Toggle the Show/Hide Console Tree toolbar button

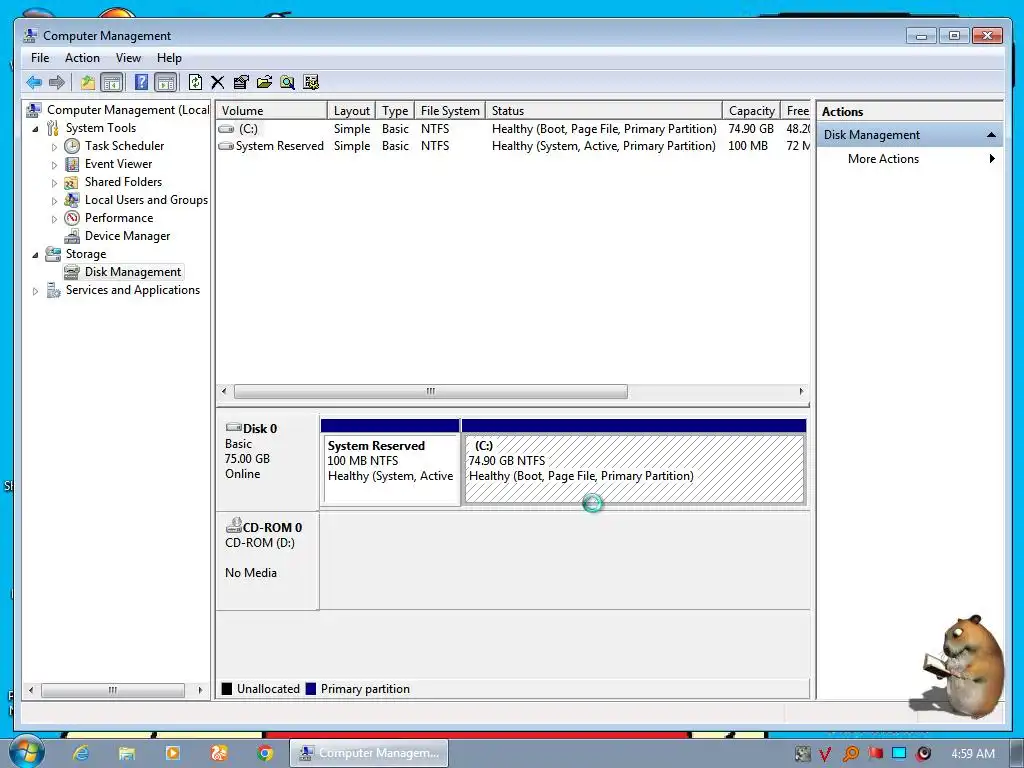coord(112,82)
